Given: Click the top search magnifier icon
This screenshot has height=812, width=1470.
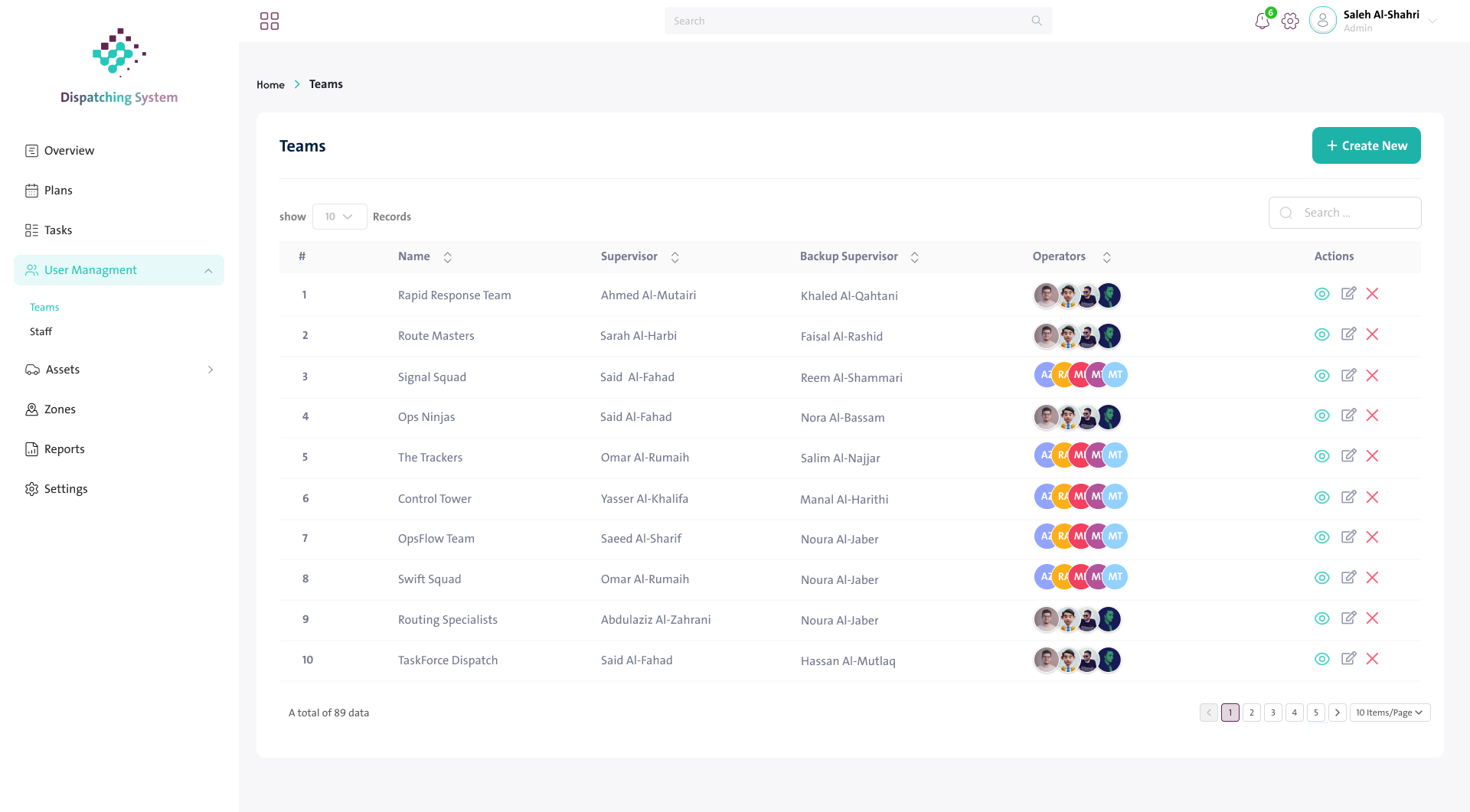Looking at the screenshot, I should [x=1037, y=21].
